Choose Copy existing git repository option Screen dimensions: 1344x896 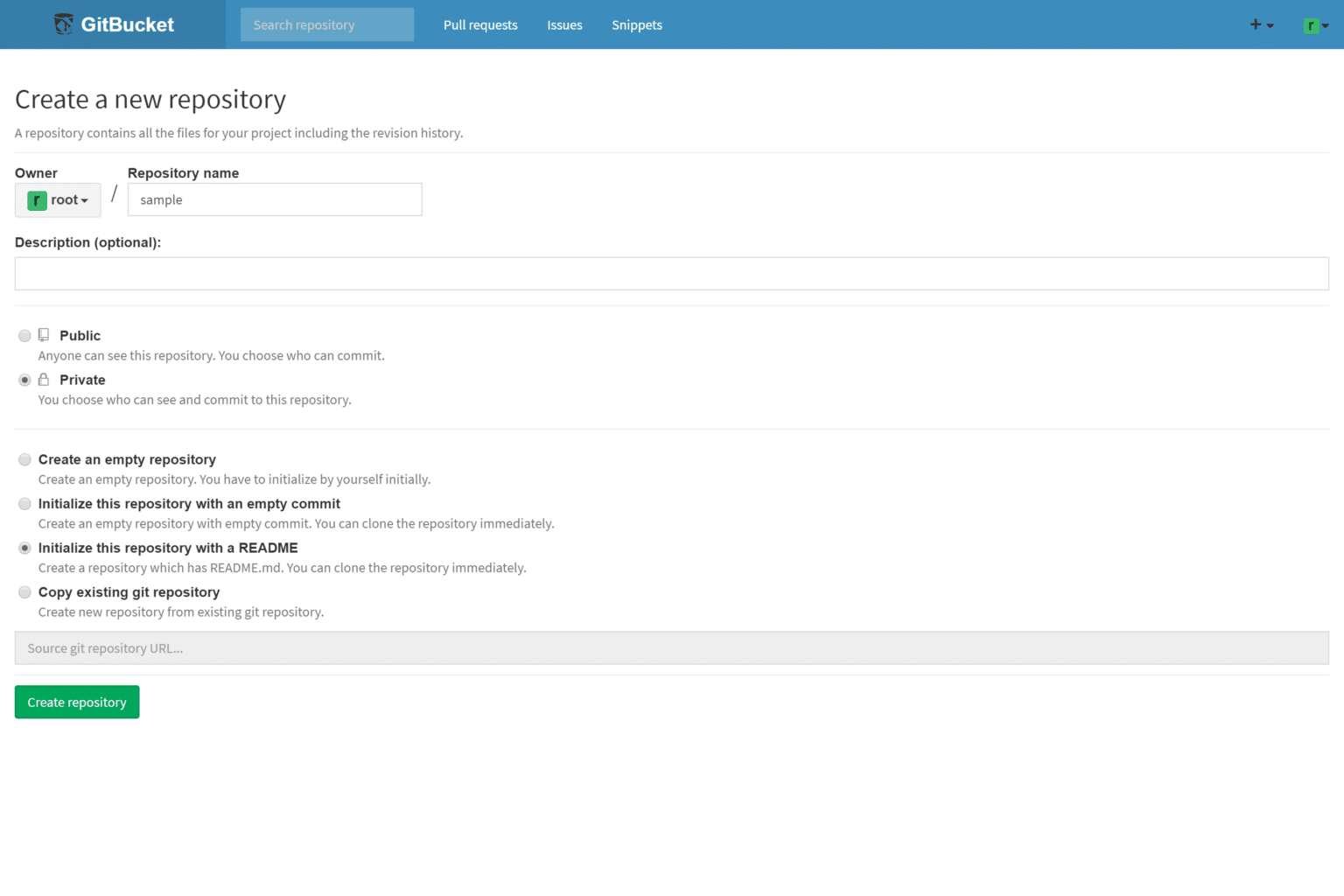24,592
